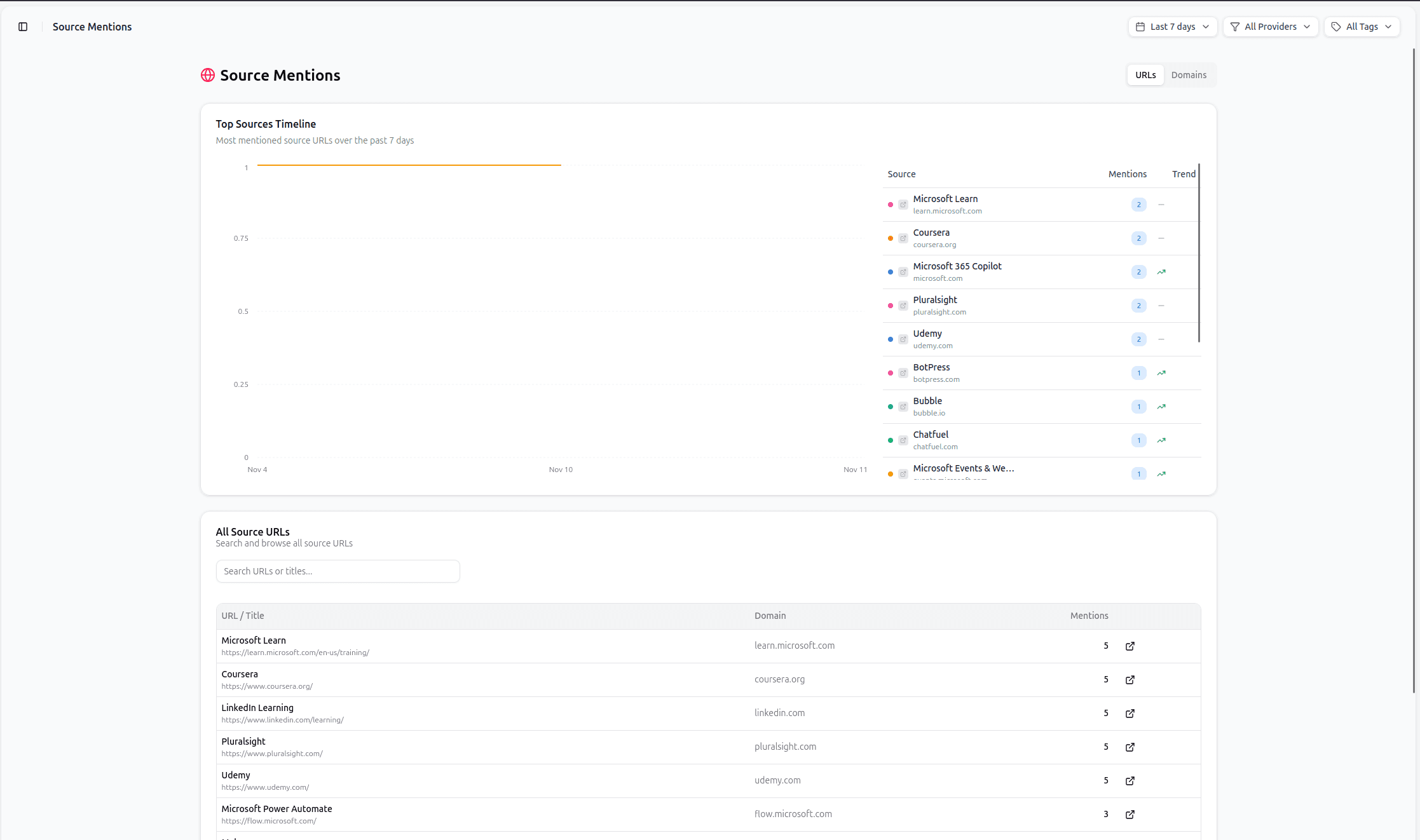Click the pink globe icon beside Source Mentions
Viewport: 1420px width, 840px height.
tap(208, 75)
